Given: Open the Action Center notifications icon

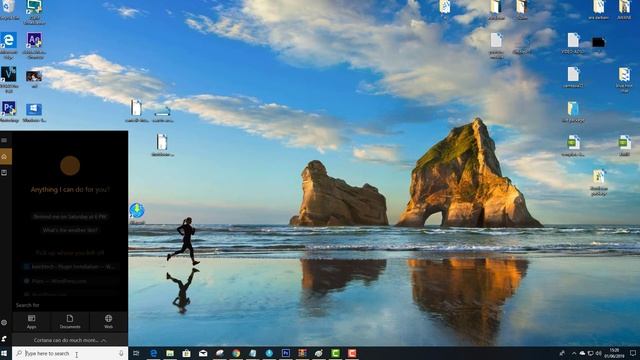Looking at the screenshot, I should pyautogui.click(x=633, y=353).
